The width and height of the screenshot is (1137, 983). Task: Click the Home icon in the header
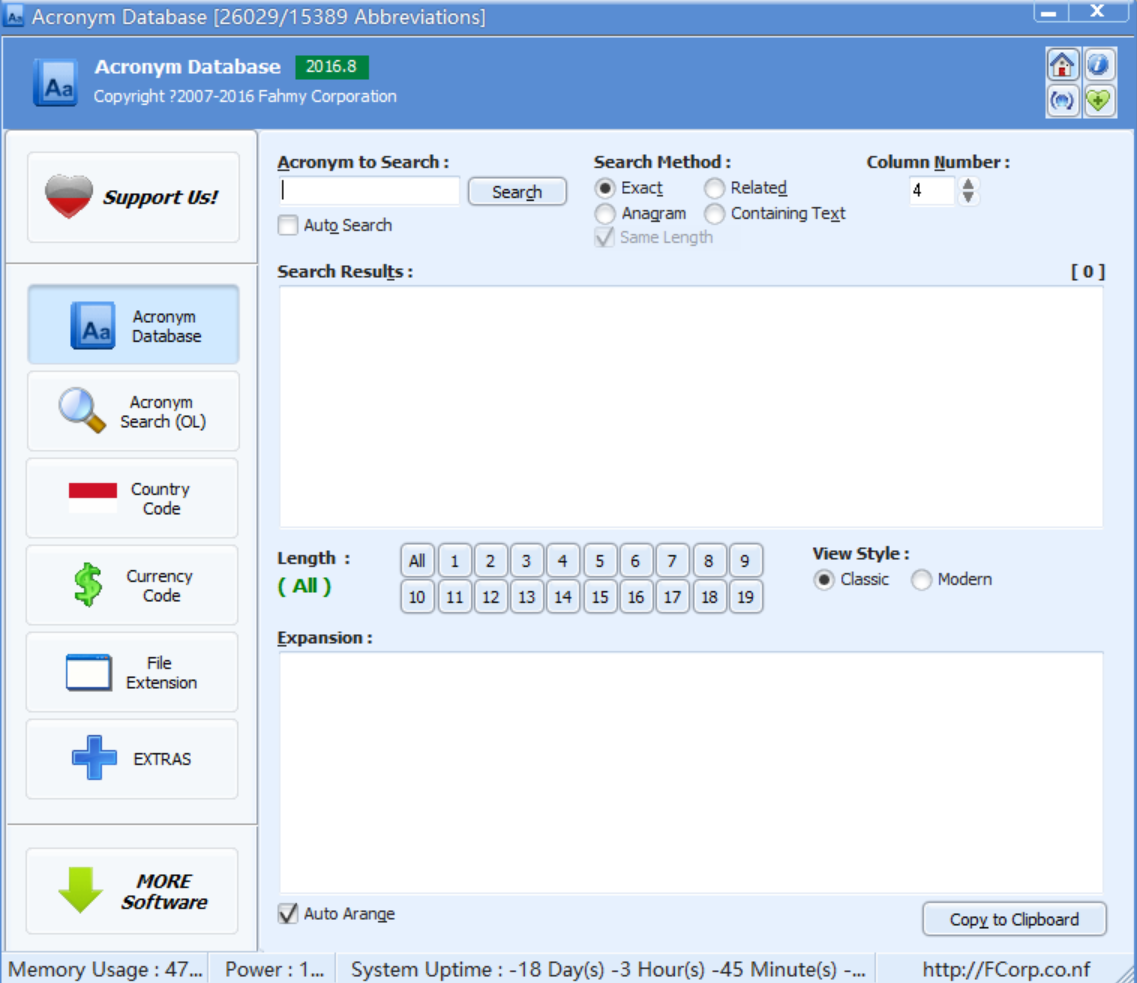click(1063, 66)
